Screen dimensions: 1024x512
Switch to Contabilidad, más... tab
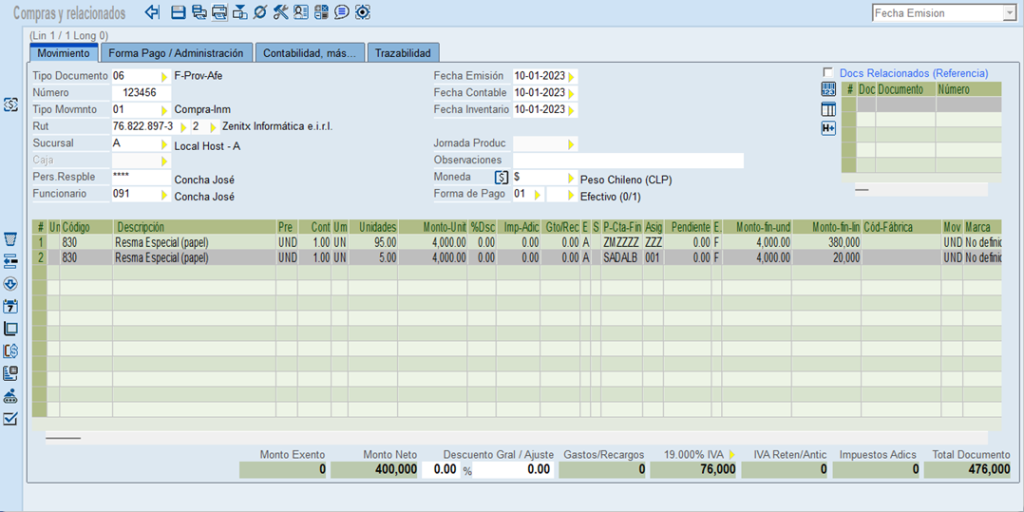(x=310, y=53)
